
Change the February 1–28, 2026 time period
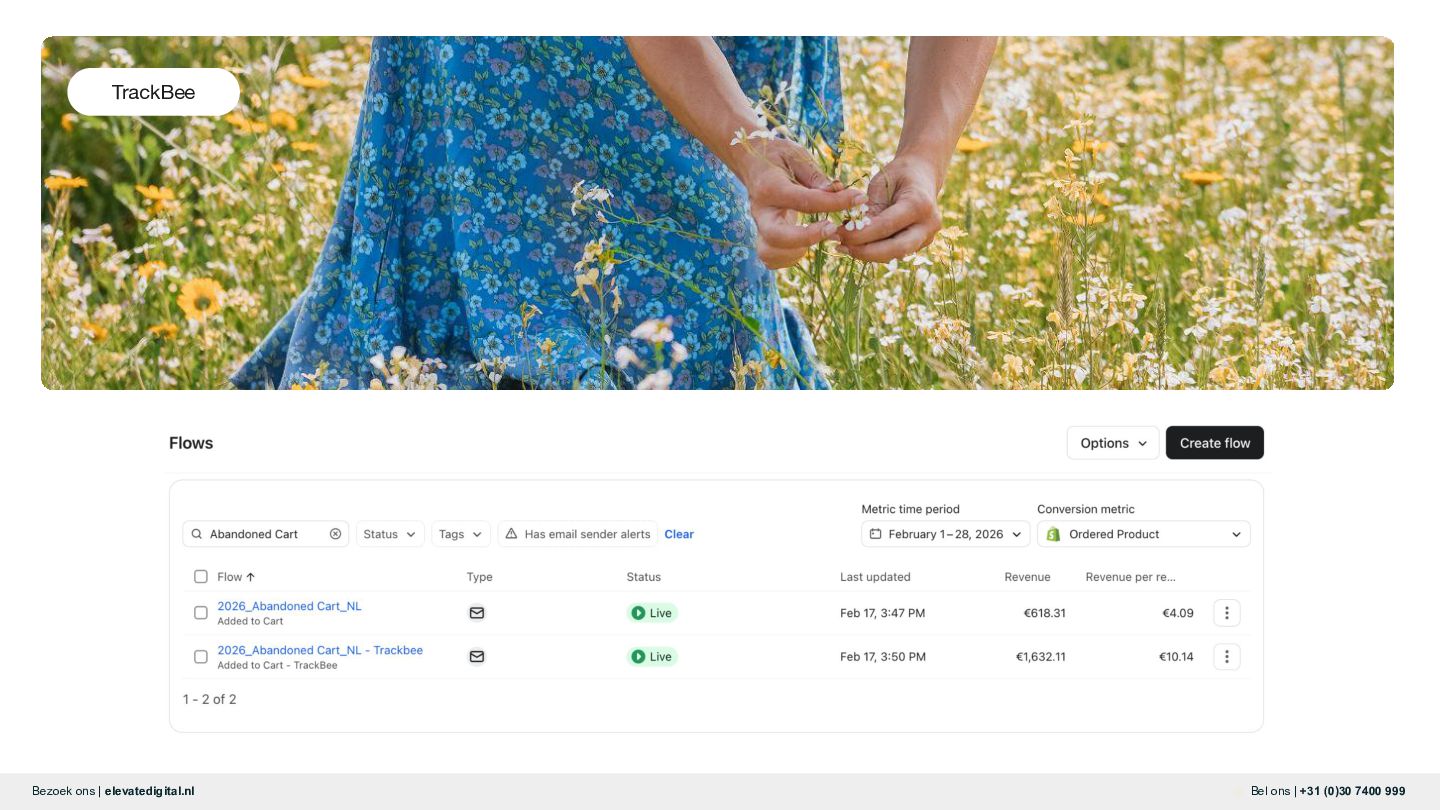point(945,534)
